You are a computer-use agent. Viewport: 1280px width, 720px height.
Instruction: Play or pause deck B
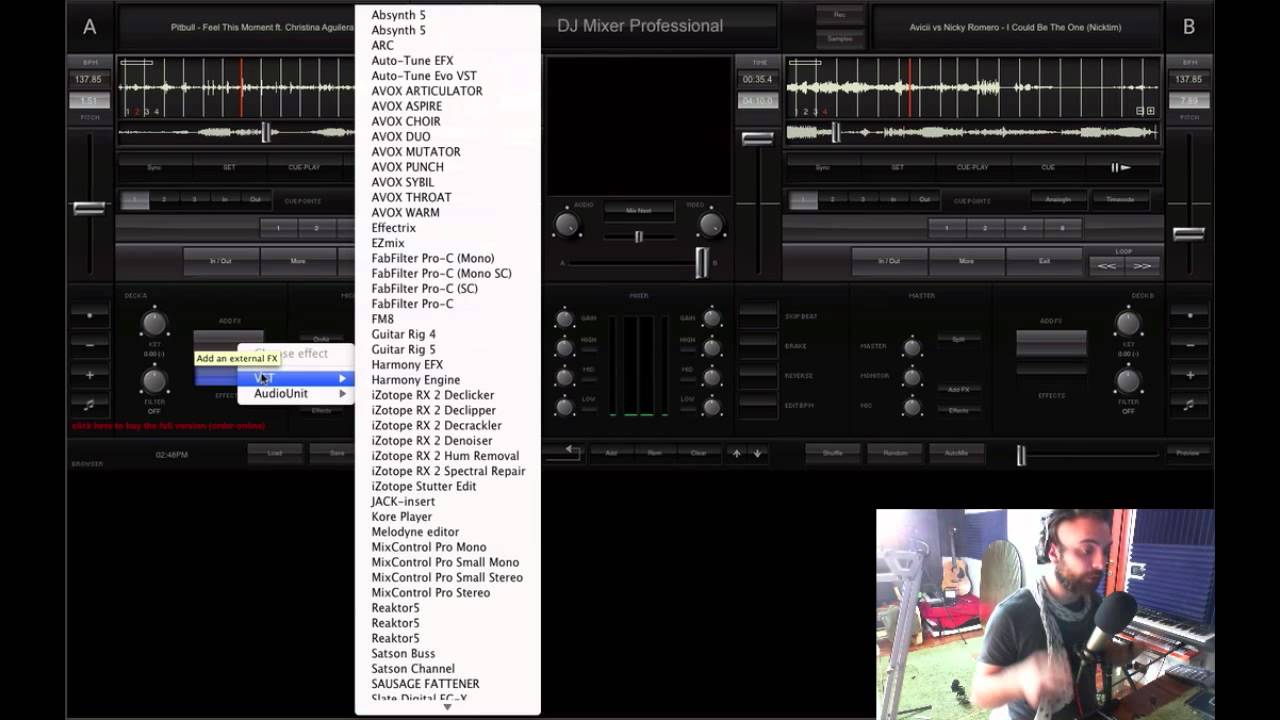tap(1121, 167)
